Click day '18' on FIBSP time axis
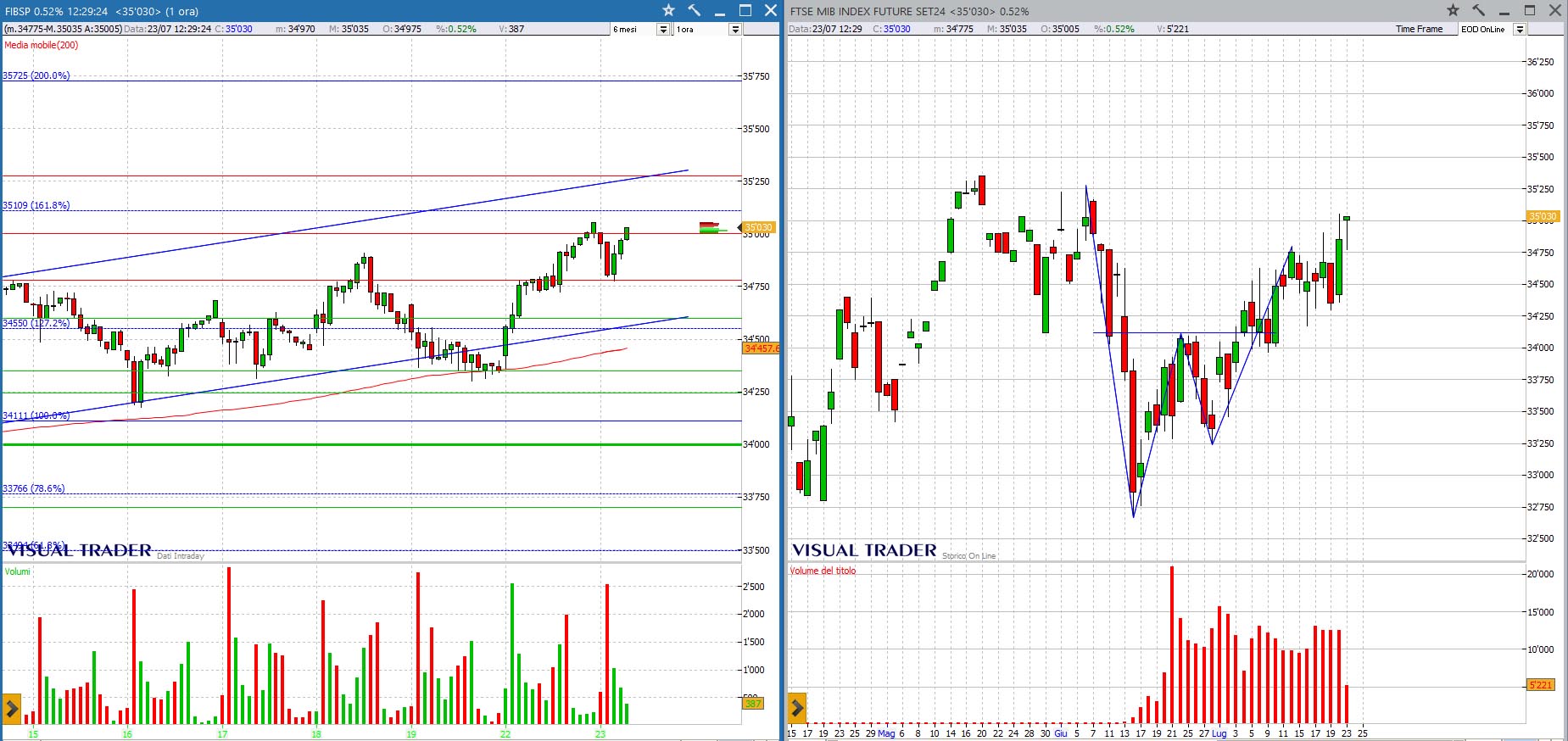The image size is (1568, 741). (316, 734)
